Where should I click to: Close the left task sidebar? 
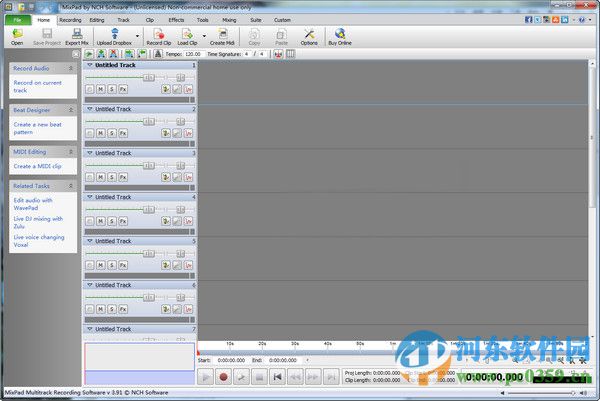click(x=76, y=54)
